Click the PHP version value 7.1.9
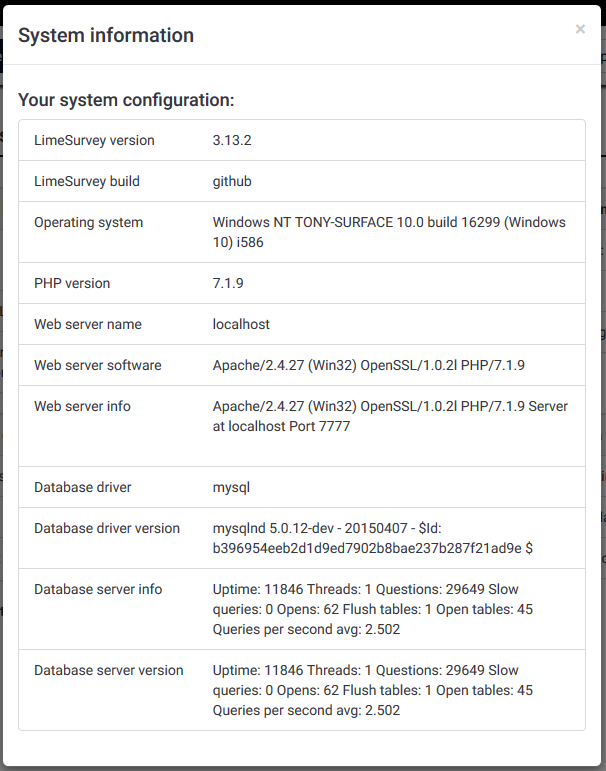 point(228,284)
